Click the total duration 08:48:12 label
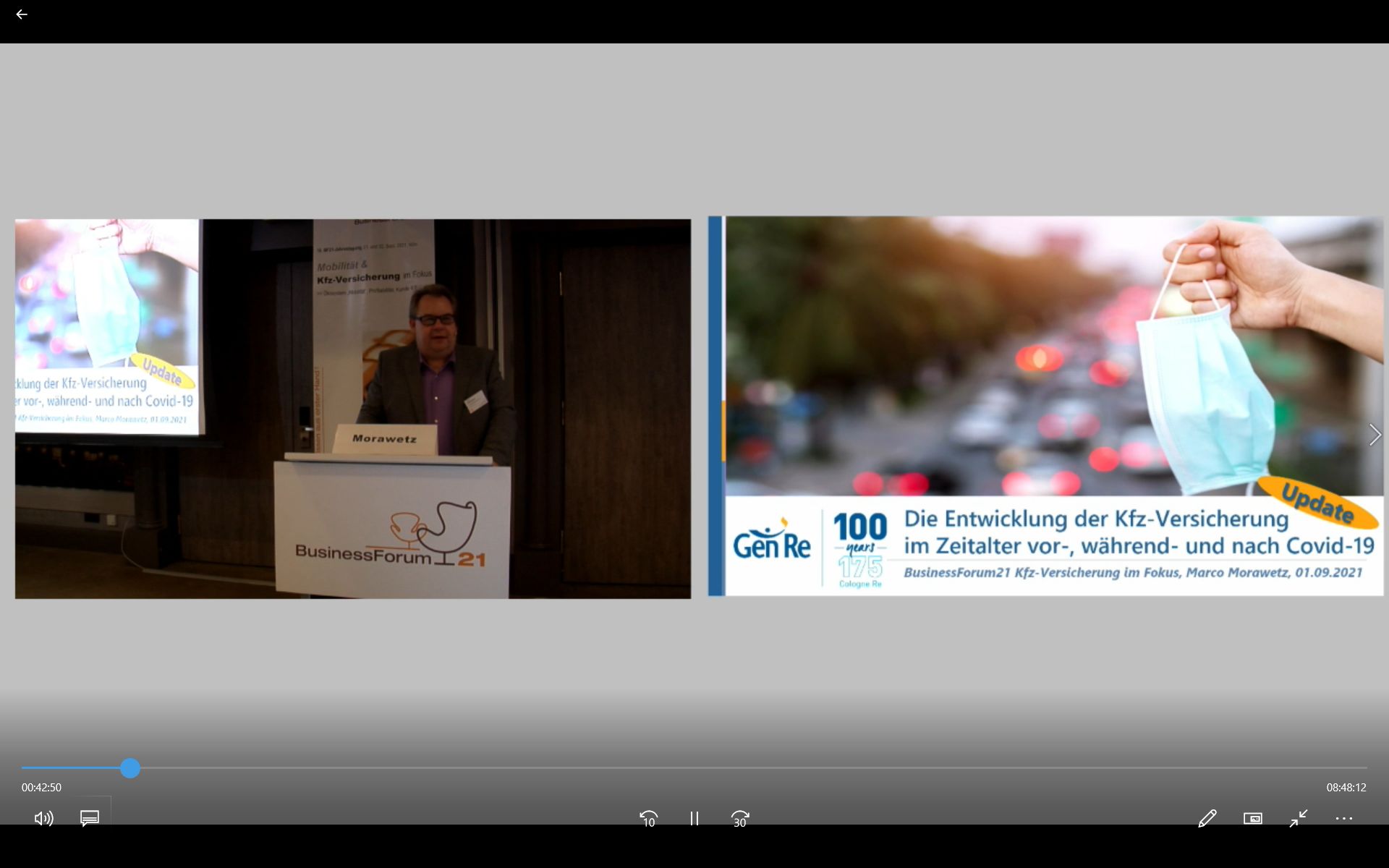1389x868 pixels. [1346, 788]
